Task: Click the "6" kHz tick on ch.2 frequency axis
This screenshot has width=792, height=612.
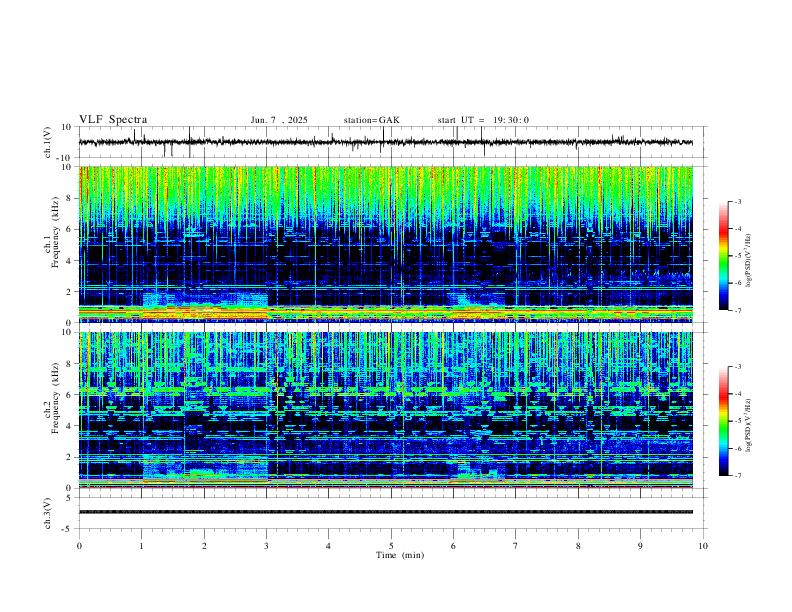Action: (69, 394)
